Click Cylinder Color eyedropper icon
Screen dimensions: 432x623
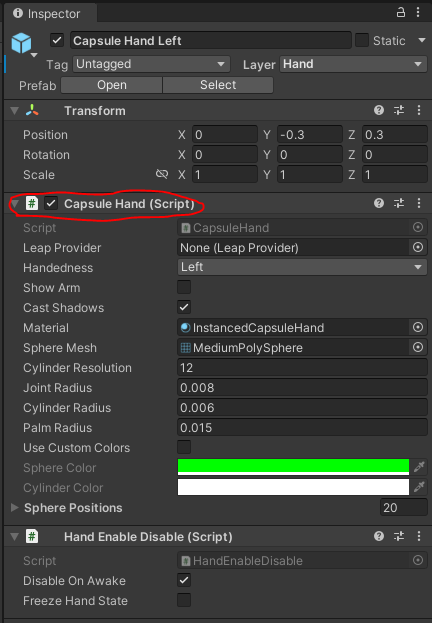point(419,487)
